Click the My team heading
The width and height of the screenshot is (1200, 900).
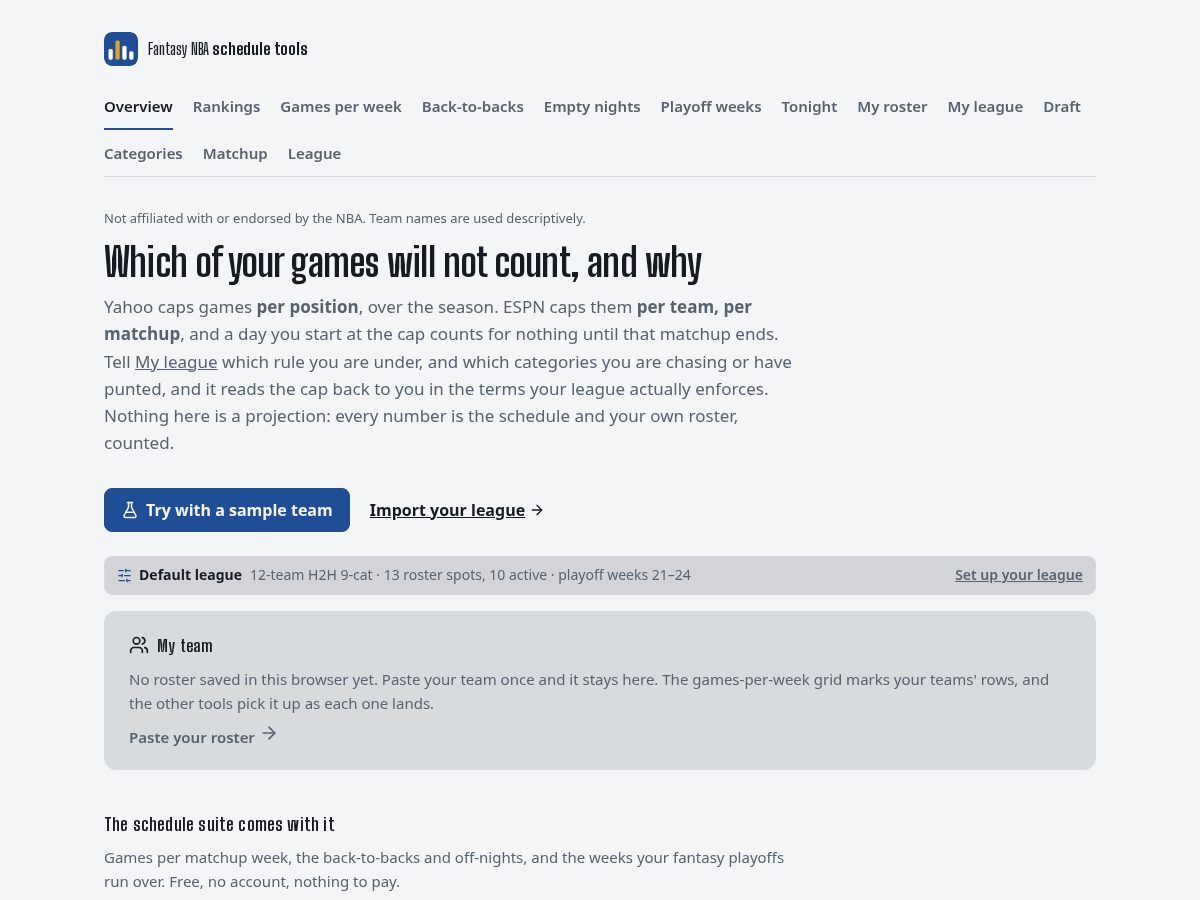click(x=185, y=646)
